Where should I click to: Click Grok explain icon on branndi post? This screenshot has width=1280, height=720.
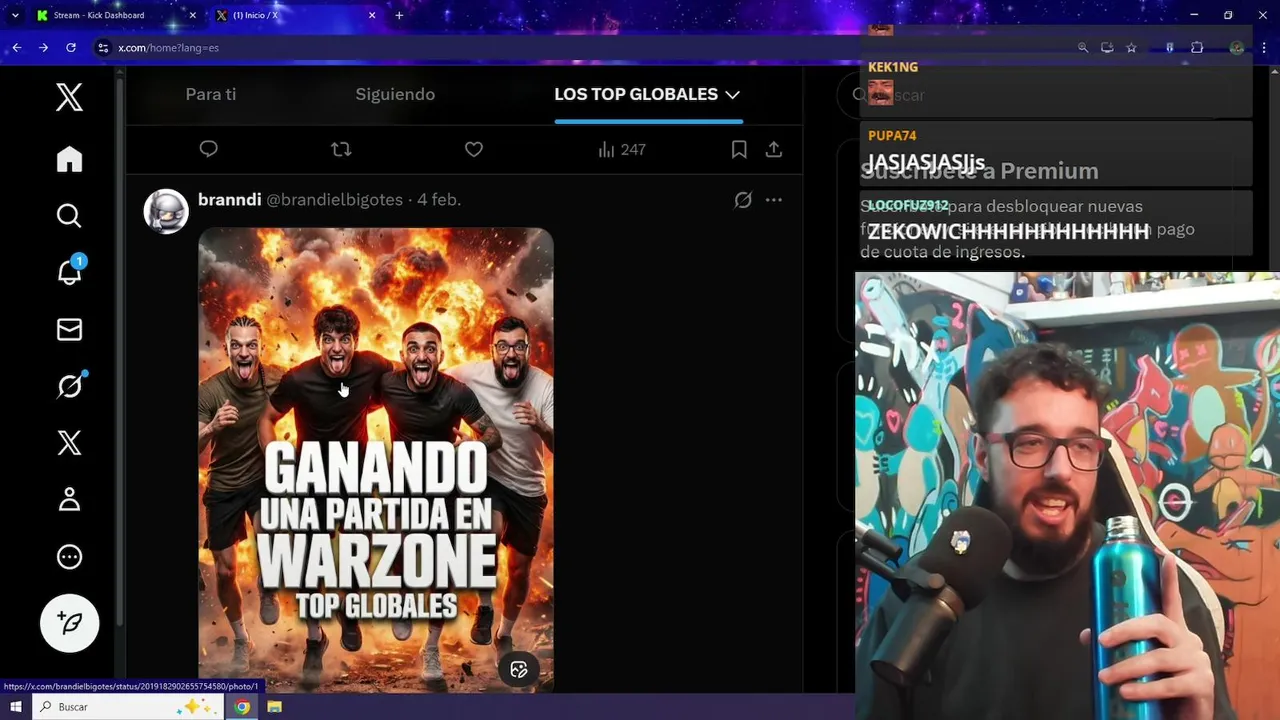click(743, 200)
